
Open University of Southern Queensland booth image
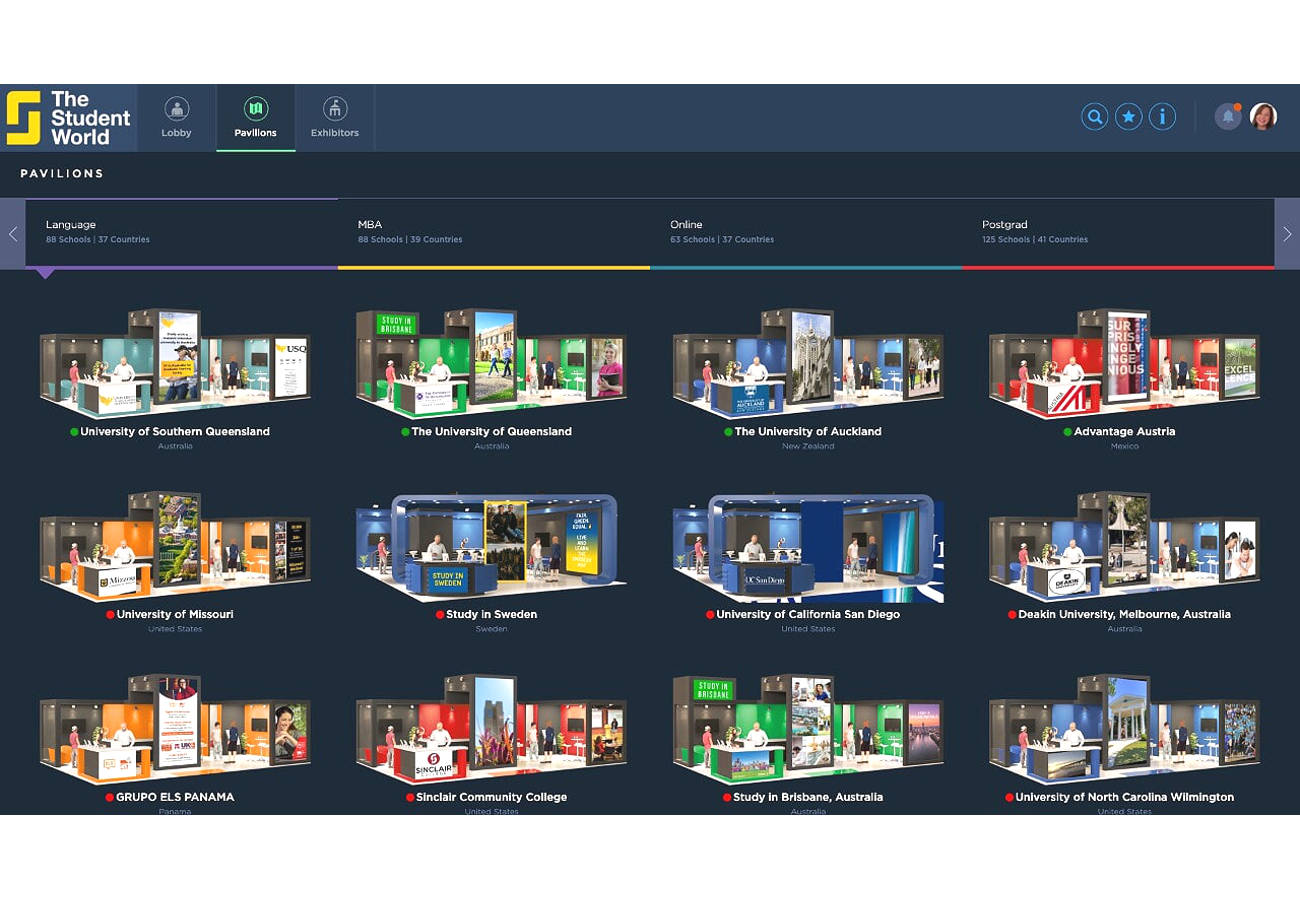pos(175,364)
